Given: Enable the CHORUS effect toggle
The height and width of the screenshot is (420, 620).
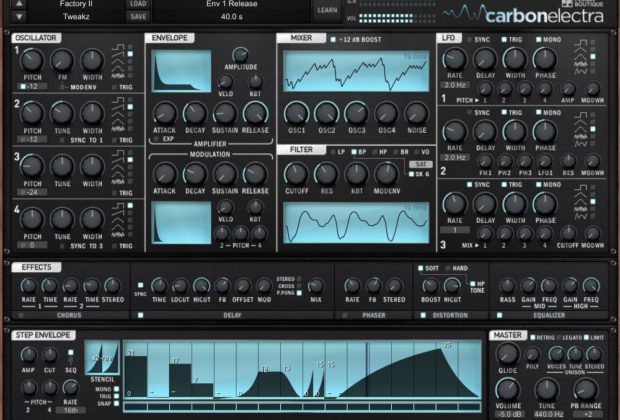Looking at the screenshot, I should [x=21, y=315].
